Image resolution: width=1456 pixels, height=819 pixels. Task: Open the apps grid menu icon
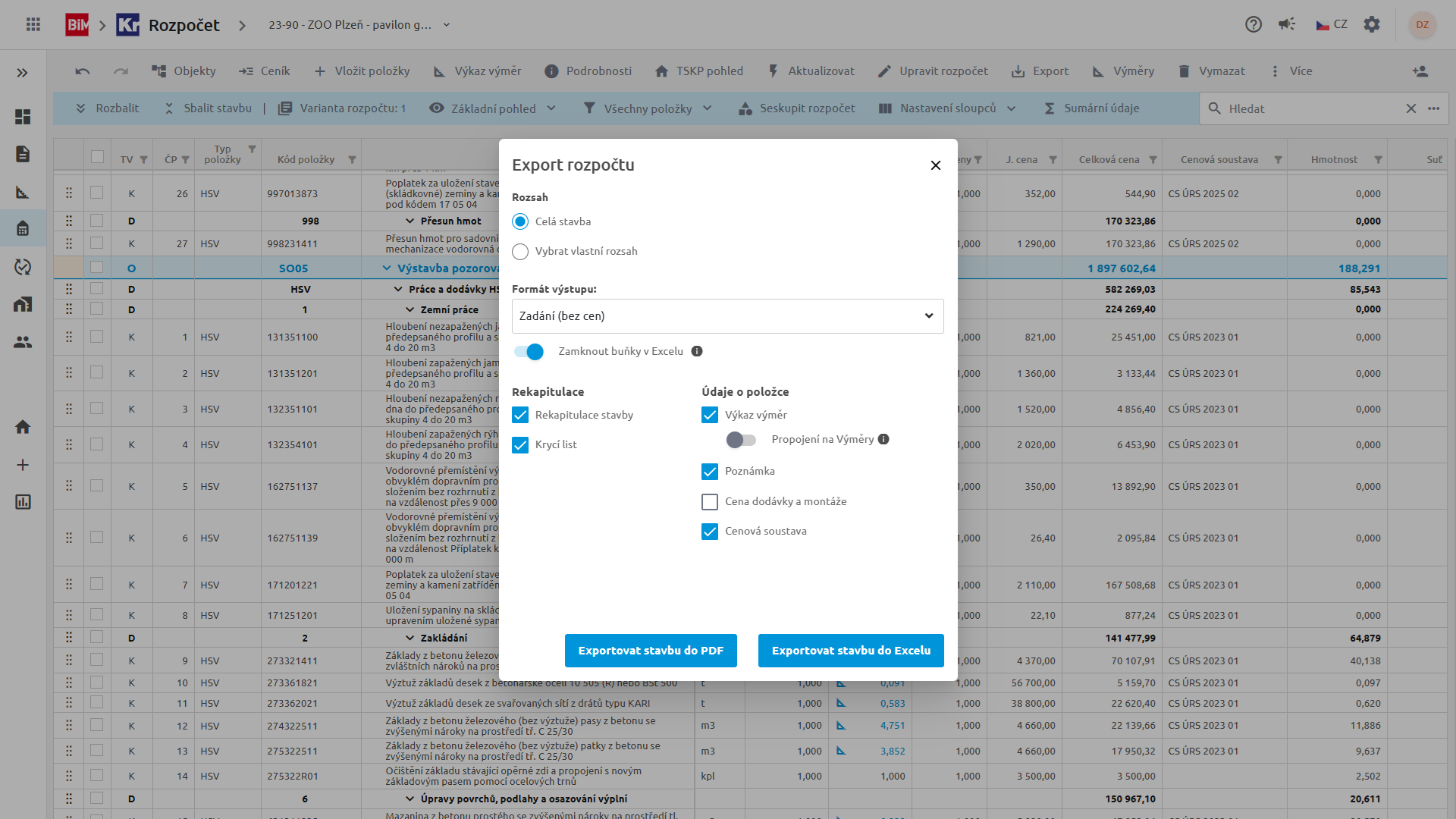point(33,24)
